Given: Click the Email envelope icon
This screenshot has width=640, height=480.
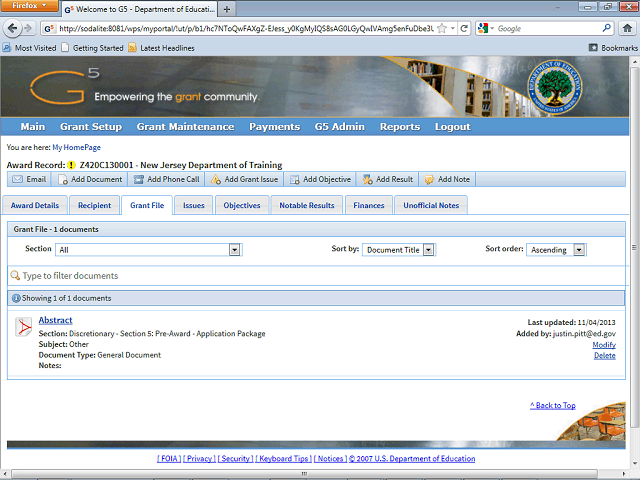Looking at the screenshot, I should click(x=17, y=179).
